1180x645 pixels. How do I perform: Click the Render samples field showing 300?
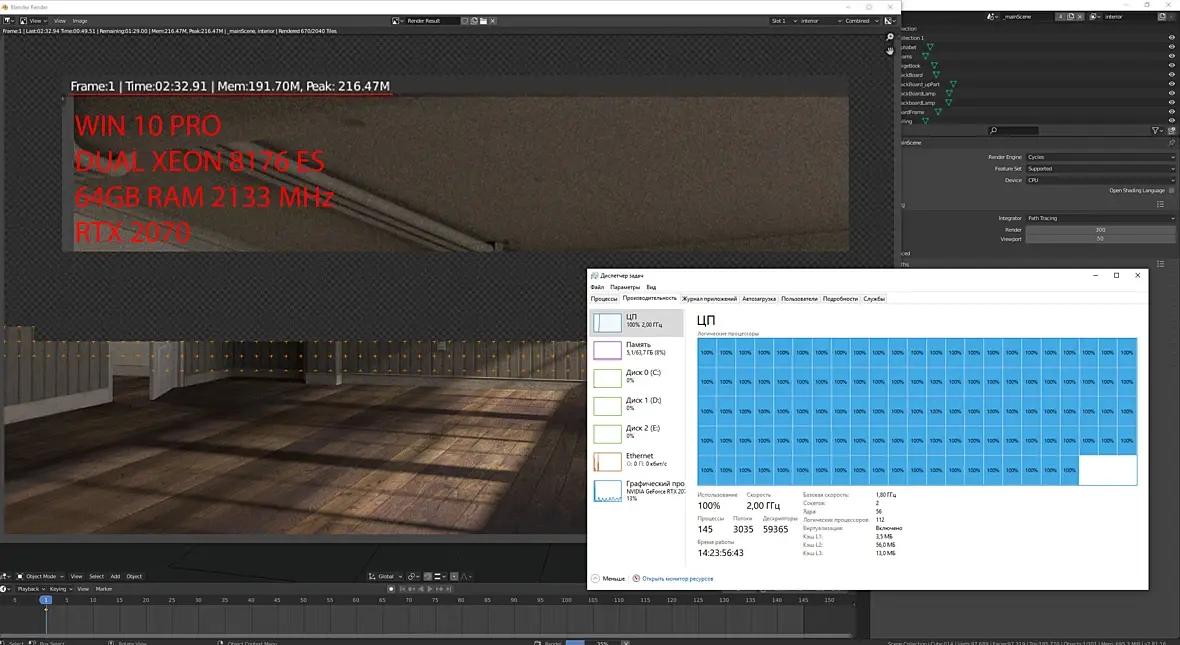click(1100, 230)
